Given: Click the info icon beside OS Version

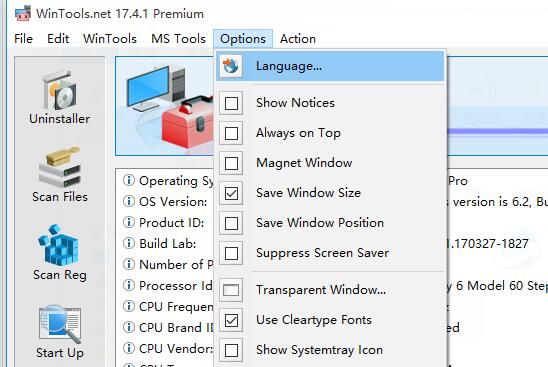Looking at the screenshot, I should 129,201.
